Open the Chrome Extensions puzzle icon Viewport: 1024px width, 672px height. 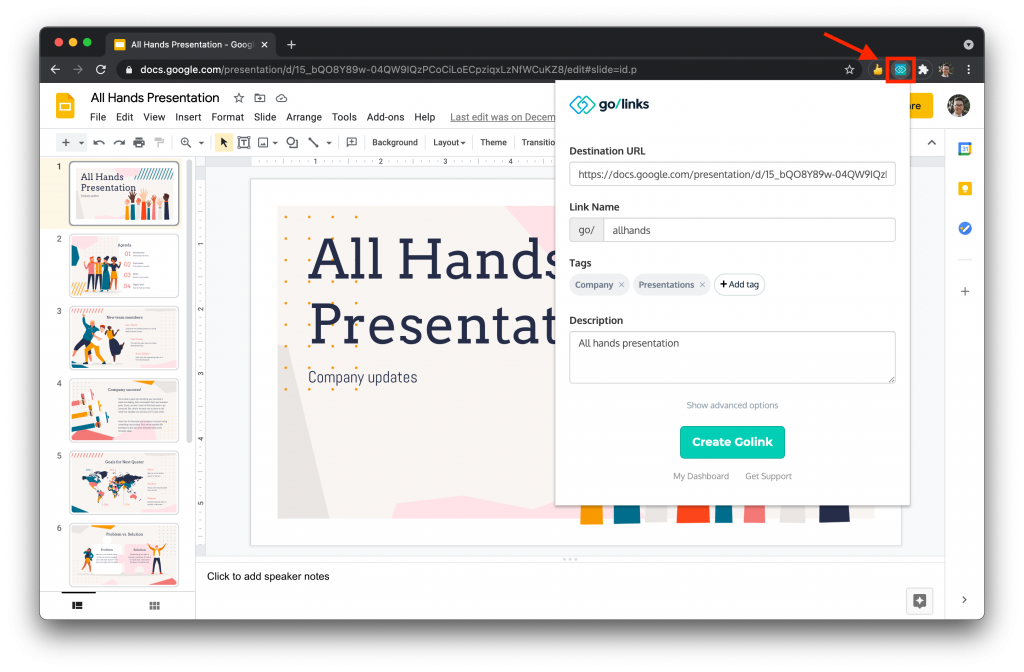point(923,70)
